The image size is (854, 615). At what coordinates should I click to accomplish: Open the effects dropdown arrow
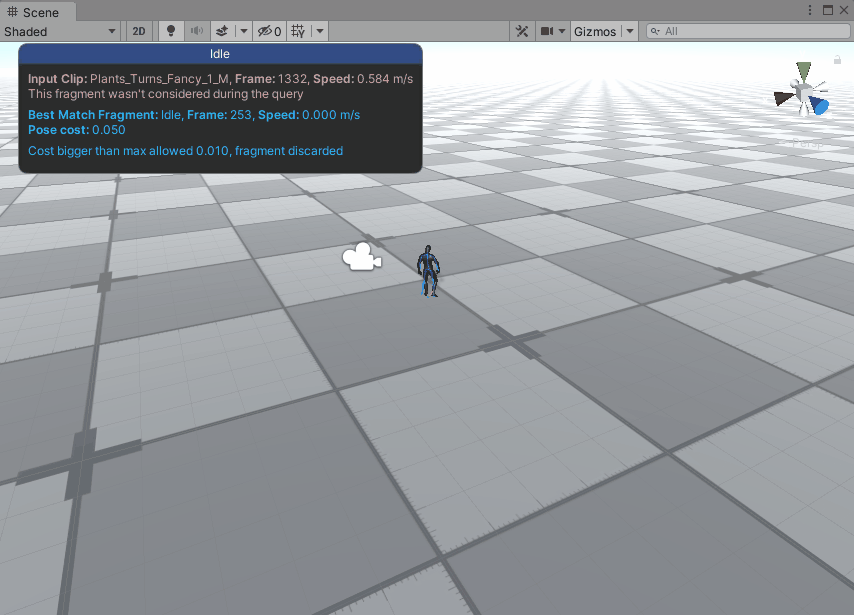243,32
